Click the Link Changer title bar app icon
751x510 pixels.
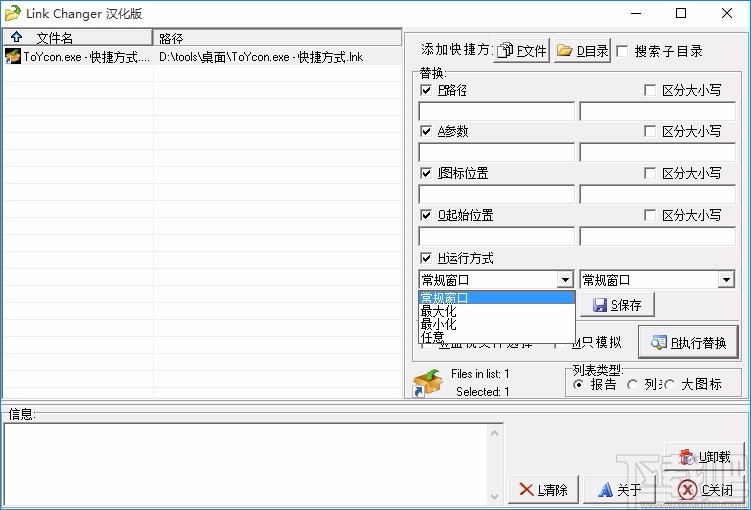point(12,13)
